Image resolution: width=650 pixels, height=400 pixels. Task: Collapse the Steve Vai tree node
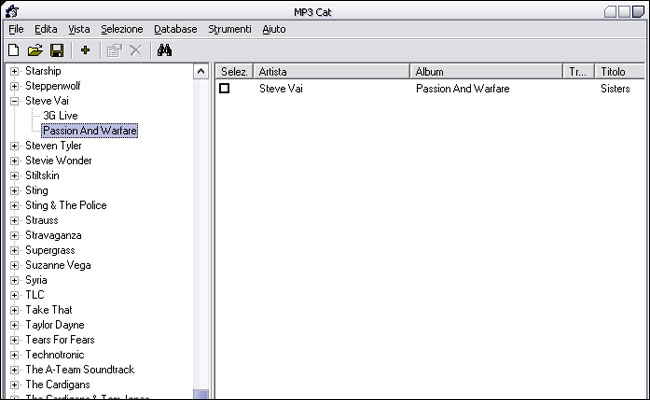coord(14,101)
